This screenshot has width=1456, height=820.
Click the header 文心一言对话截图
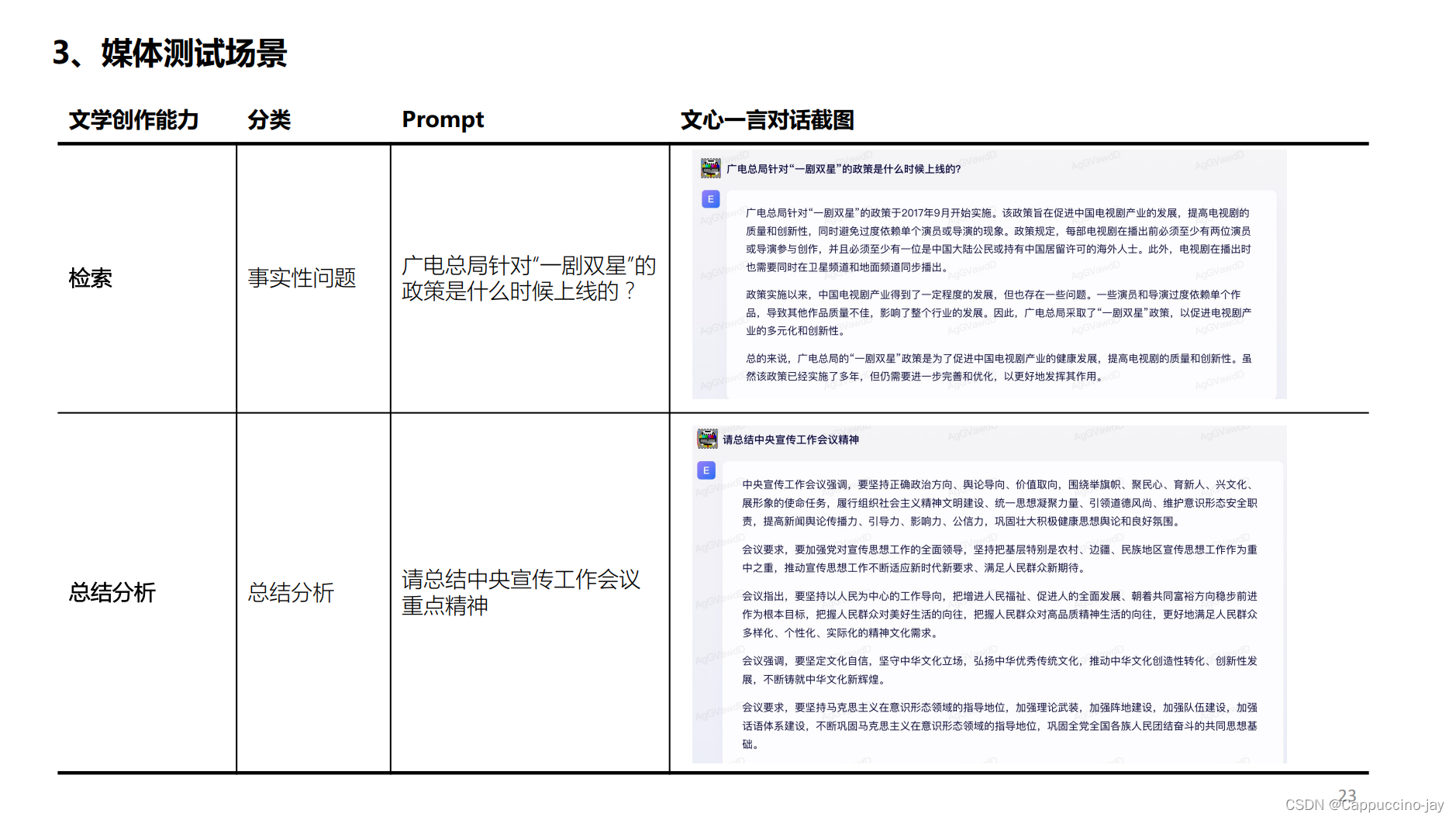pos(768,120)
